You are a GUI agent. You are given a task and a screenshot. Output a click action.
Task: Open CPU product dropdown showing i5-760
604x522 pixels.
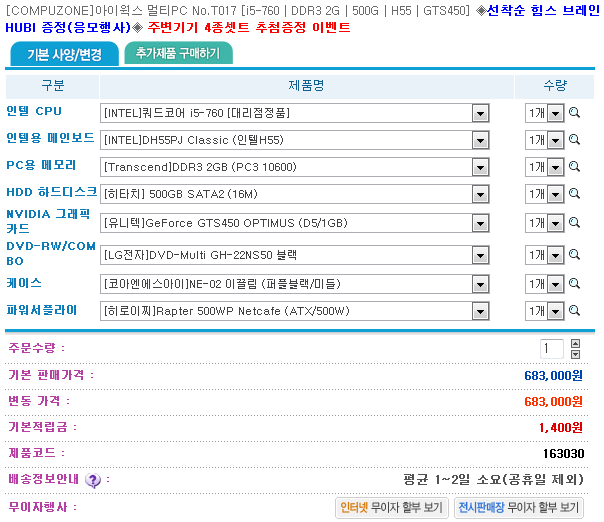pyautogui.click(x=295, y=113)
